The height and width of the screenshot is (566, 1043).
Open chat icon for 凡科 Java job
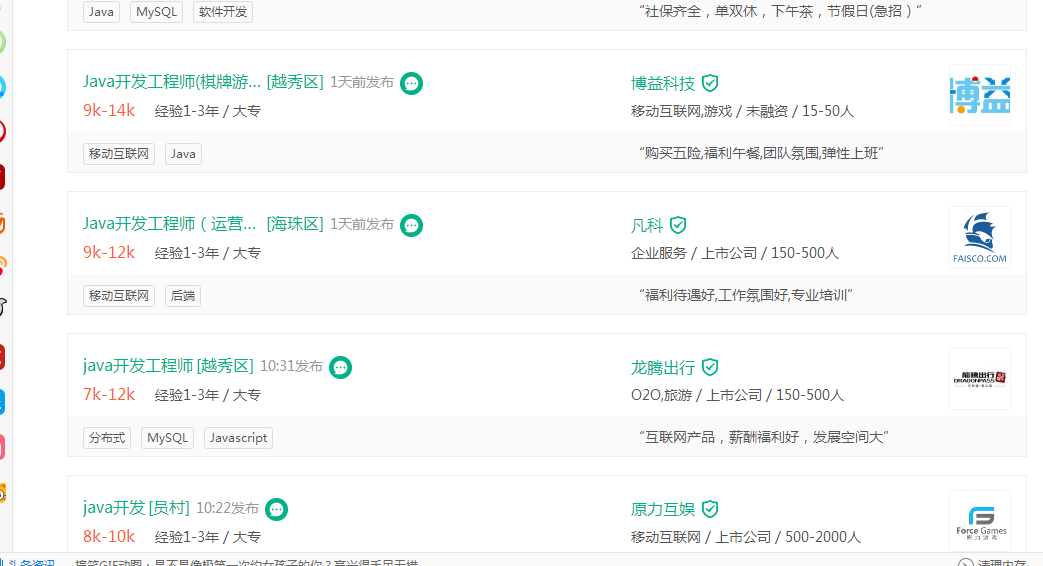(412, 225)
